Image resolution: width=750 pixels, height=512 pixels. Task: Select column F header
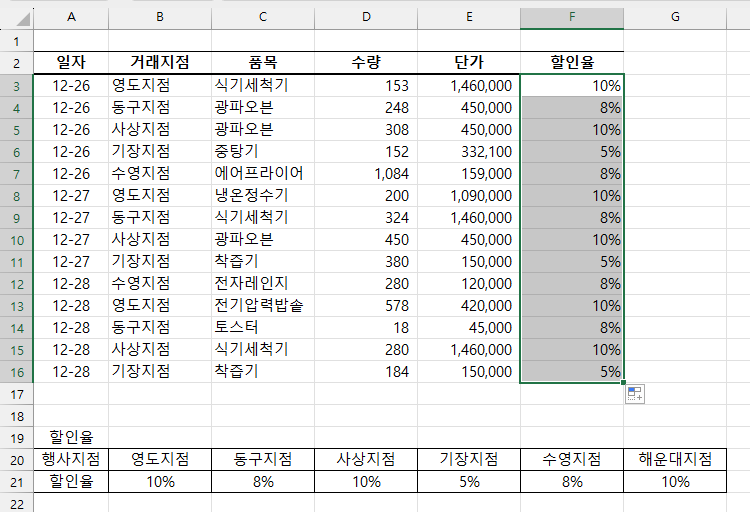tap(572, 17)
